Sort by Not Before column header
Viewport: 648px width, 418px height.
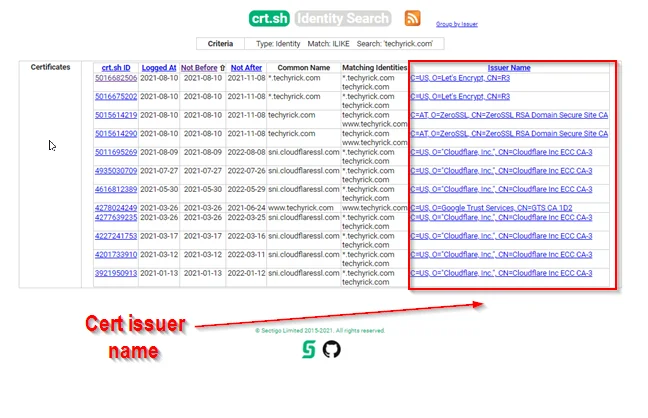[x=199, y=68]
